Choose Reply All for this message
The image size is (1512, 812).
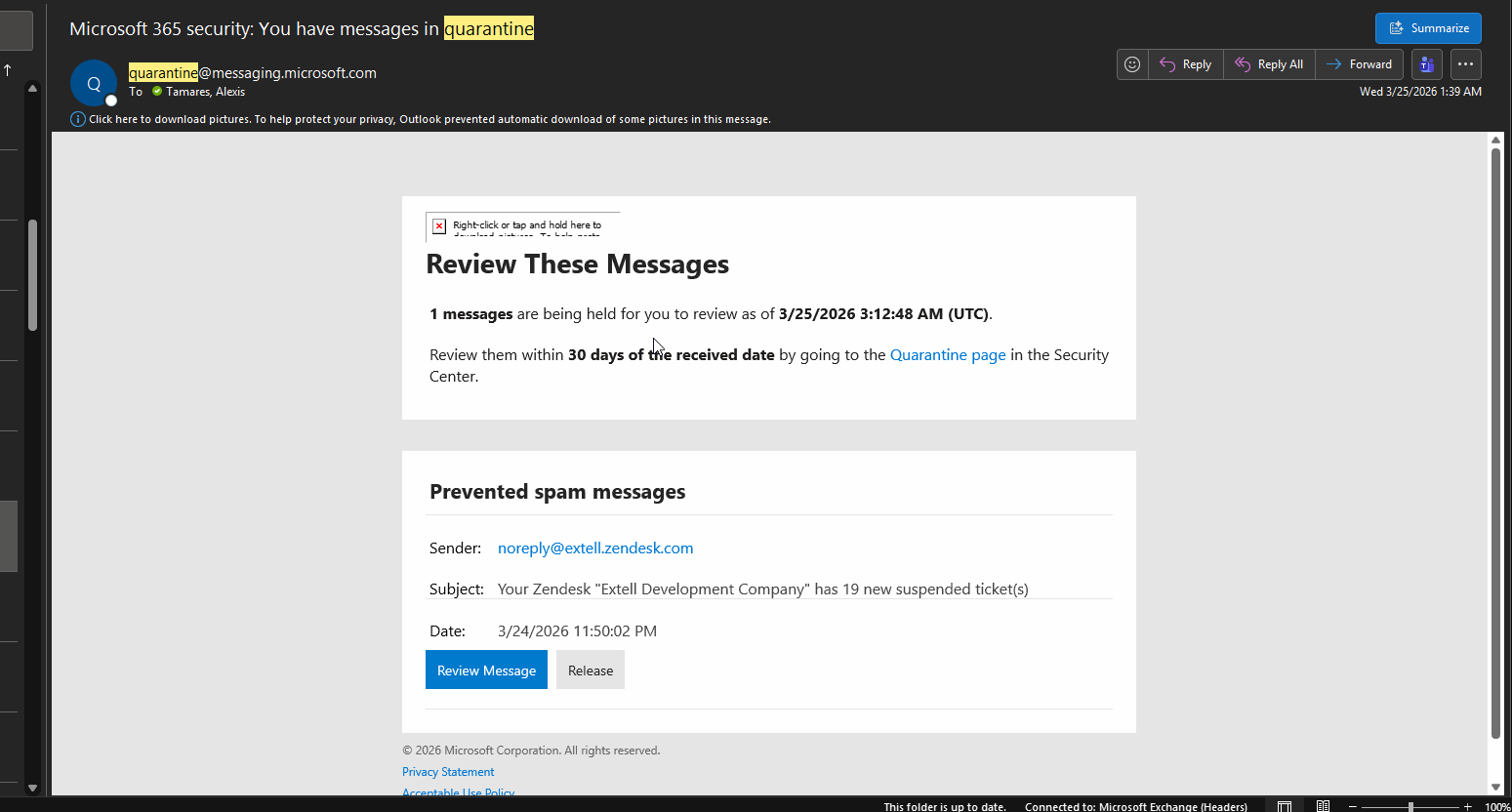tap(1269, 64)
